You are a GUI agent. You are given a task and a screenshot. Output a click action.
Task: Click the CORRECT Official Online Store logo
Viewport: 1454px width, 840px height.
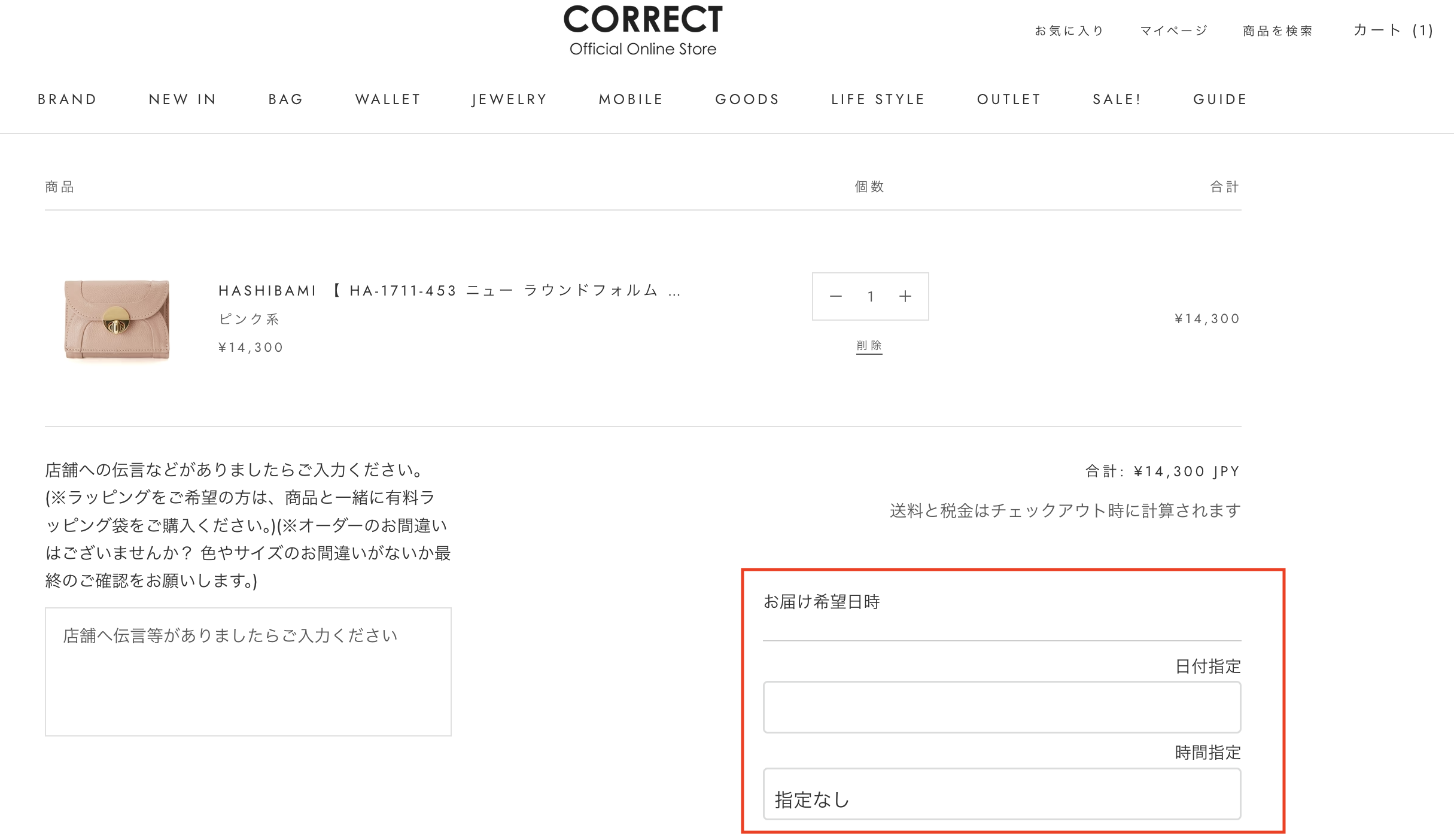point(643,30)
